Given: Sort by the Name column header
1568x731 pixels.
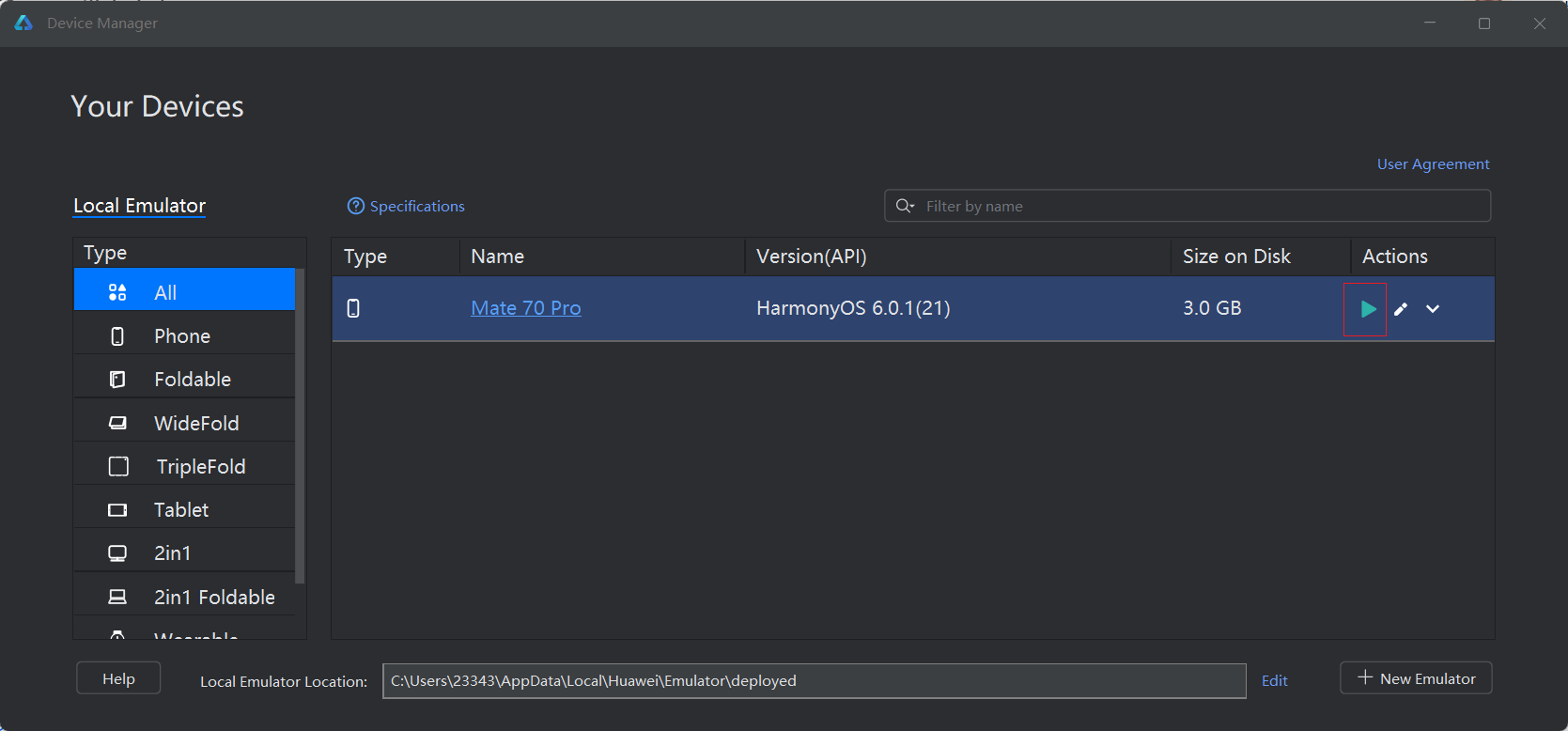Looking at the screenshot, I should [602, 257].
